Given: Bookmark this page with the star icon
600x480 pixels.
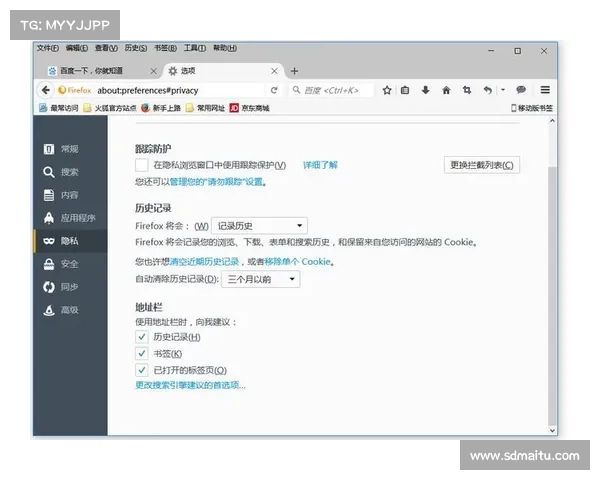Looking at the screenshot, I should tap(387, 90).
